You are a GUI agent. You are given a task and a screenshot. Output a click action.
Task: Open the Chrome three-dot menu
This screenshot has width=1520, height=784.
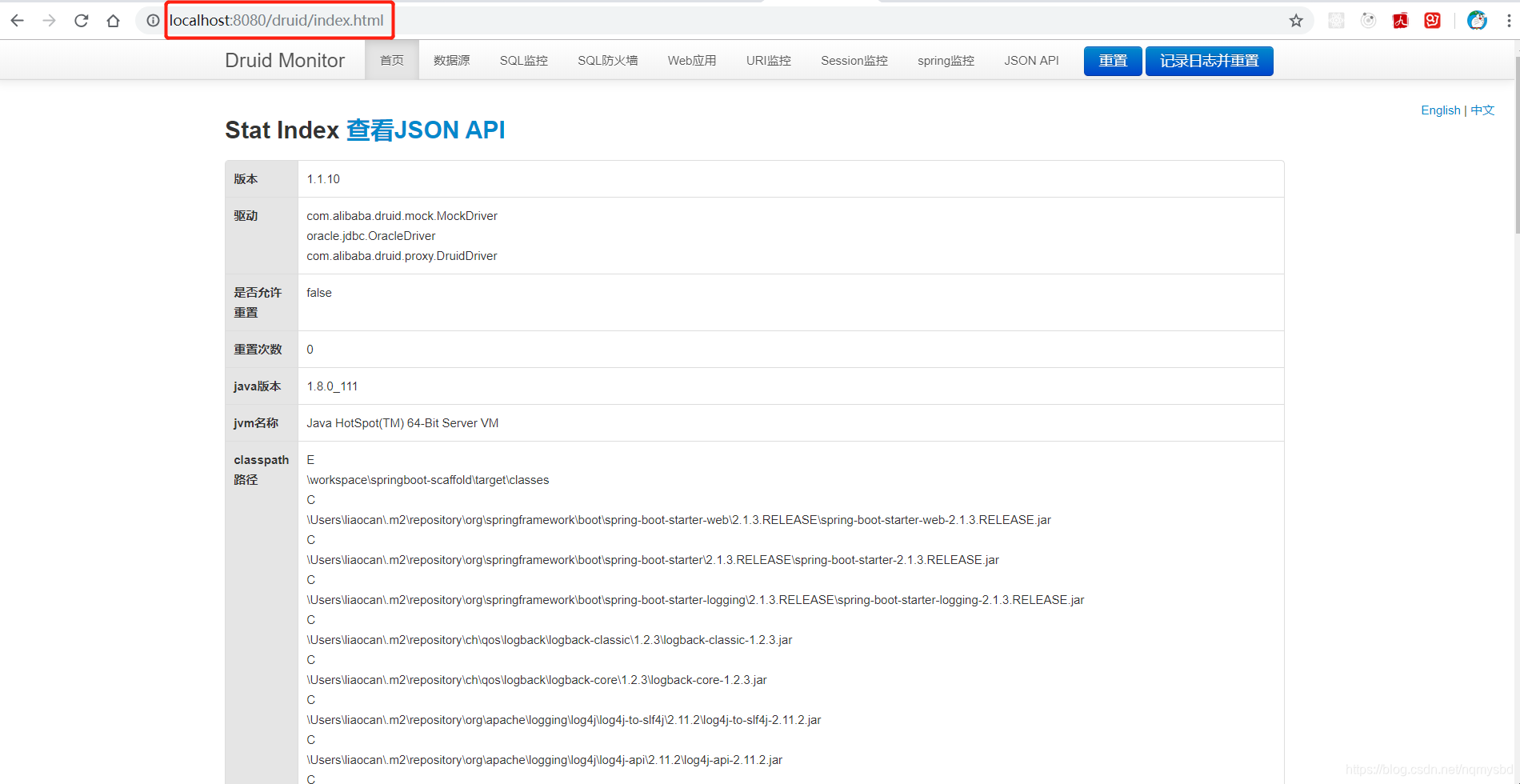click(1509, 21)
